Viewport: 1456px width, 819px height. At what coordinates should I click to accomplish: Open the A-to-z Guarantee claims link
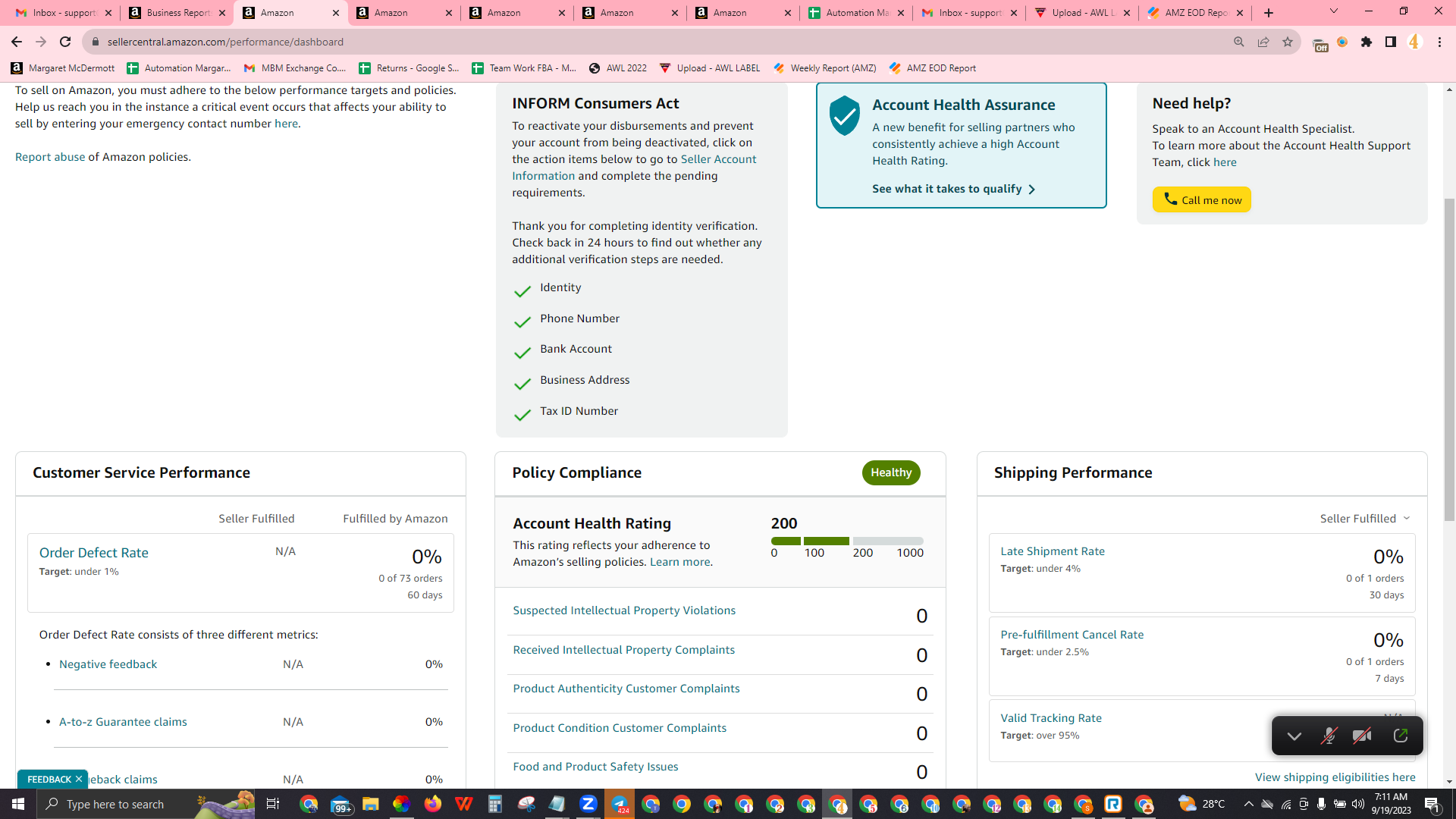[123, 722]
